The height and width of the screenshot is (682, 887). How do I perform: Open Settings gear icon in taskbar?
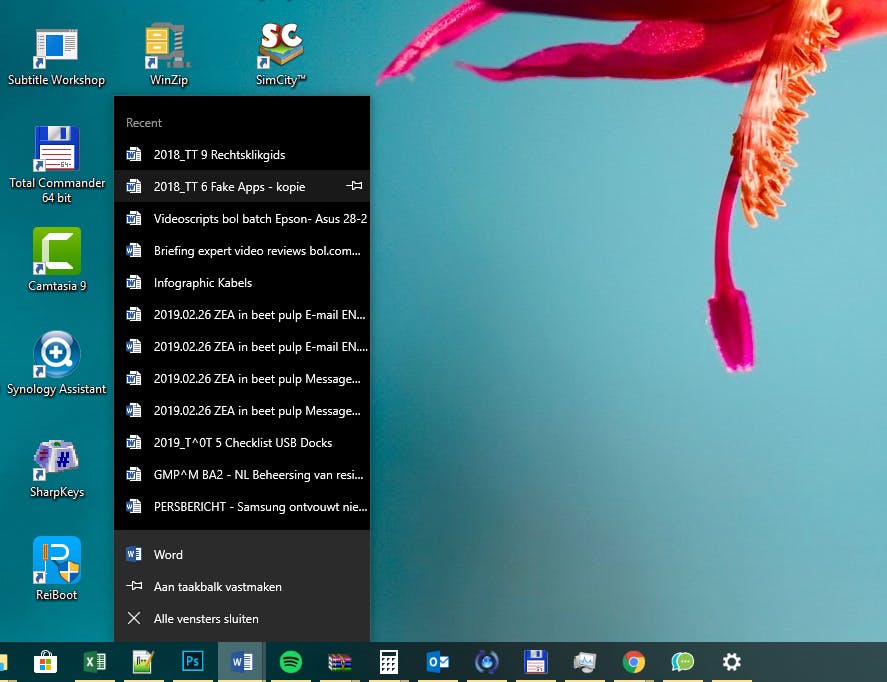732,662
